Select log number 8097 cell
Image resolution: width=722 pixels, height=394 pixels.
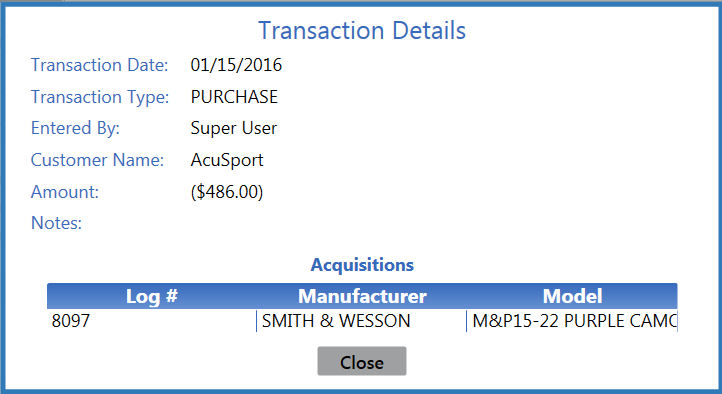click(151, 321)
